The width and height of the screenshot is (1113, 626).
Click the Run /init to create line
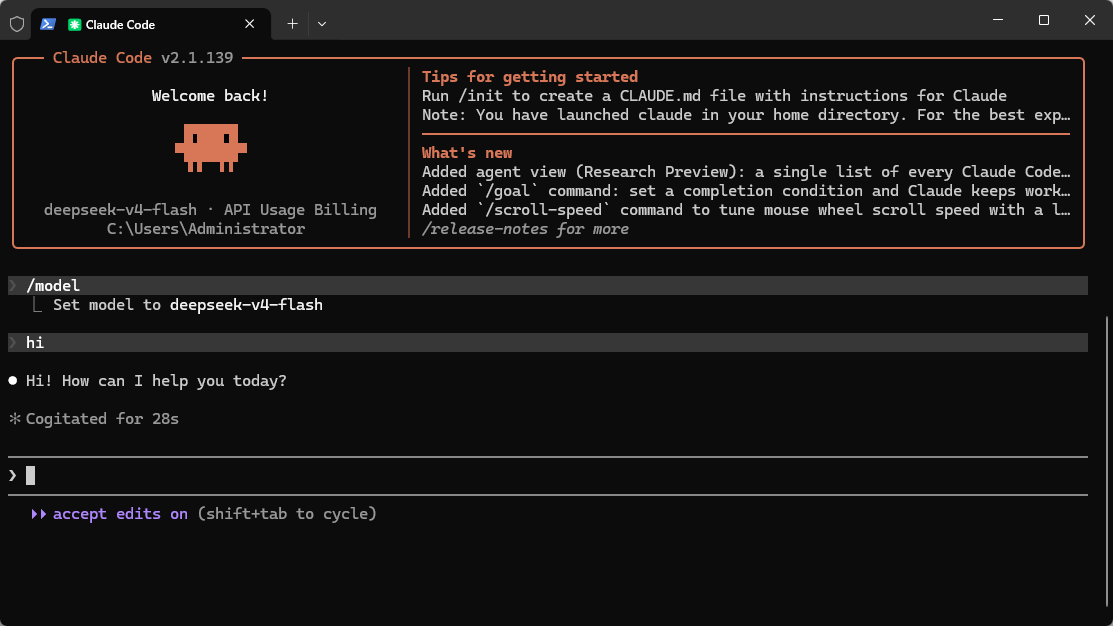click(714, 96)
